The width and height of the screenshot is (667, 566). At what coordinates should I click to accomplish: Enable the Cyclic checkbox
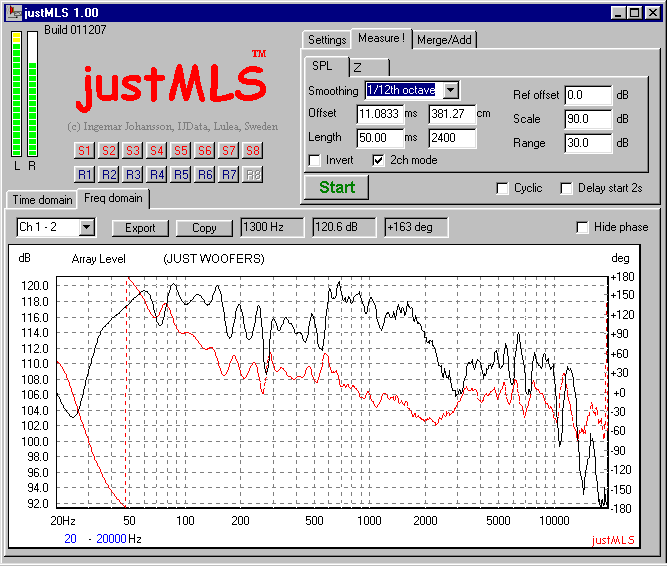(502, 188)
